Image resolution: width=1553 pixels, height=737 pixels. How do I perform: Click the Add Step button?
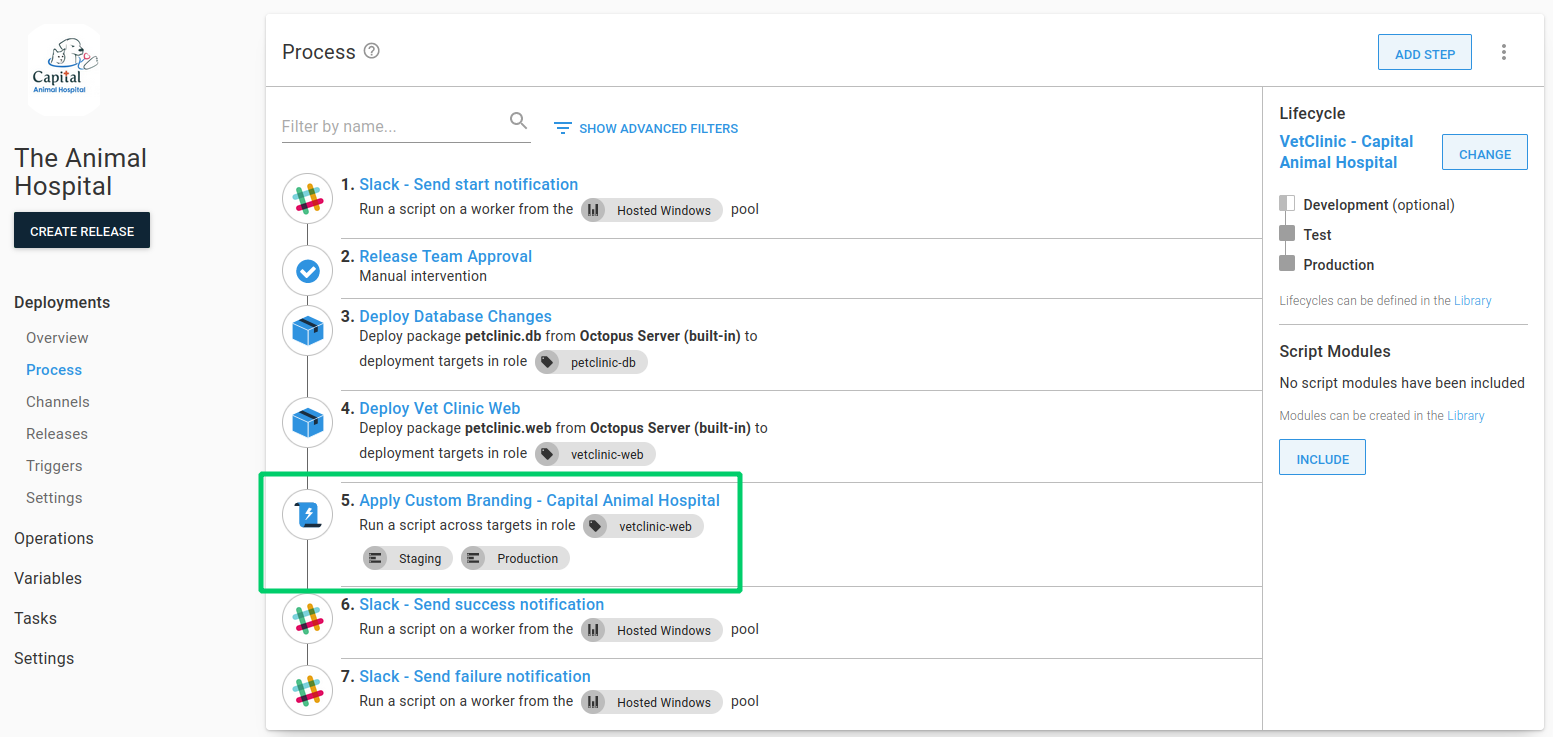1424,52
